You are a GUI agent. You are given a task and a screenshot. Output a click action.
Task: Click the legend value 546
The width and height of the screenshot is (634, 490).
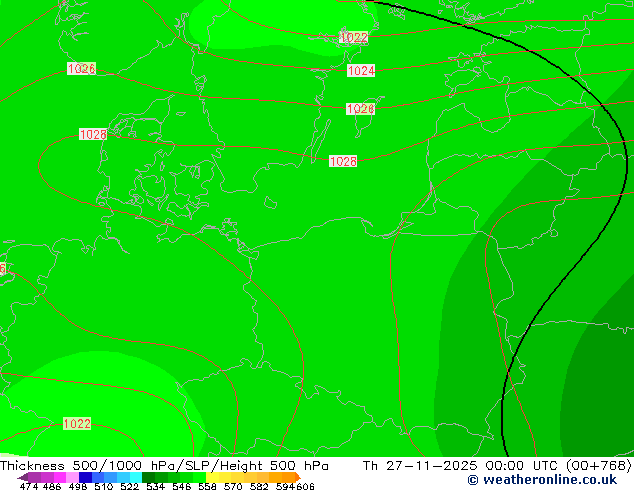(x=181, y=486)
